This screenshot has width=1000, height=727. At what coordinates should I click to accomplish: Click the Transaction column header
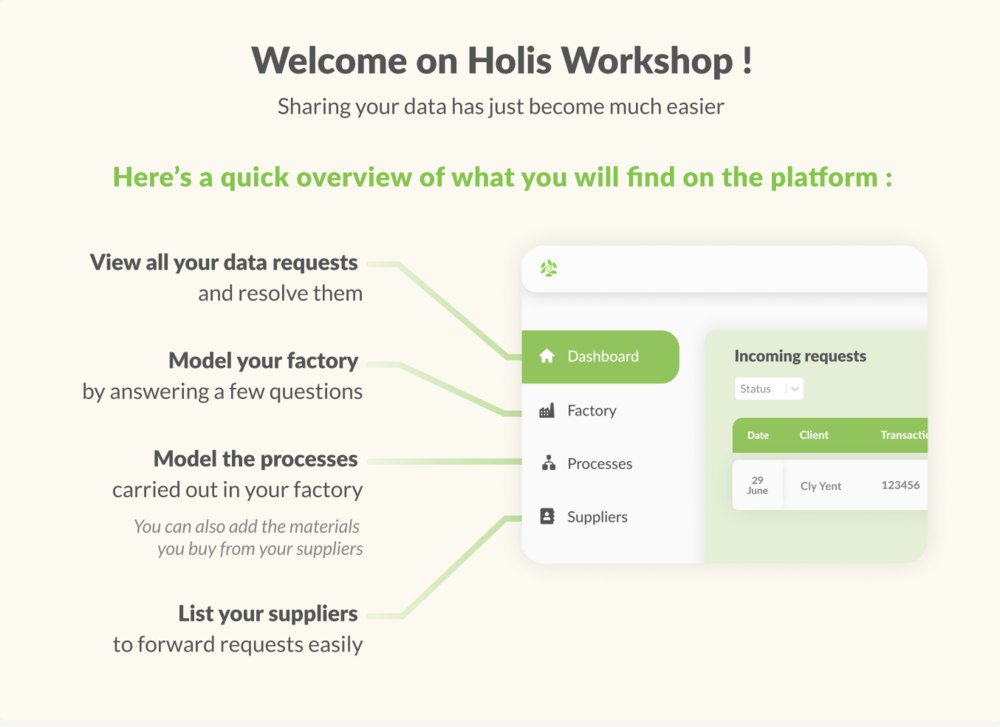coord(903,435)
